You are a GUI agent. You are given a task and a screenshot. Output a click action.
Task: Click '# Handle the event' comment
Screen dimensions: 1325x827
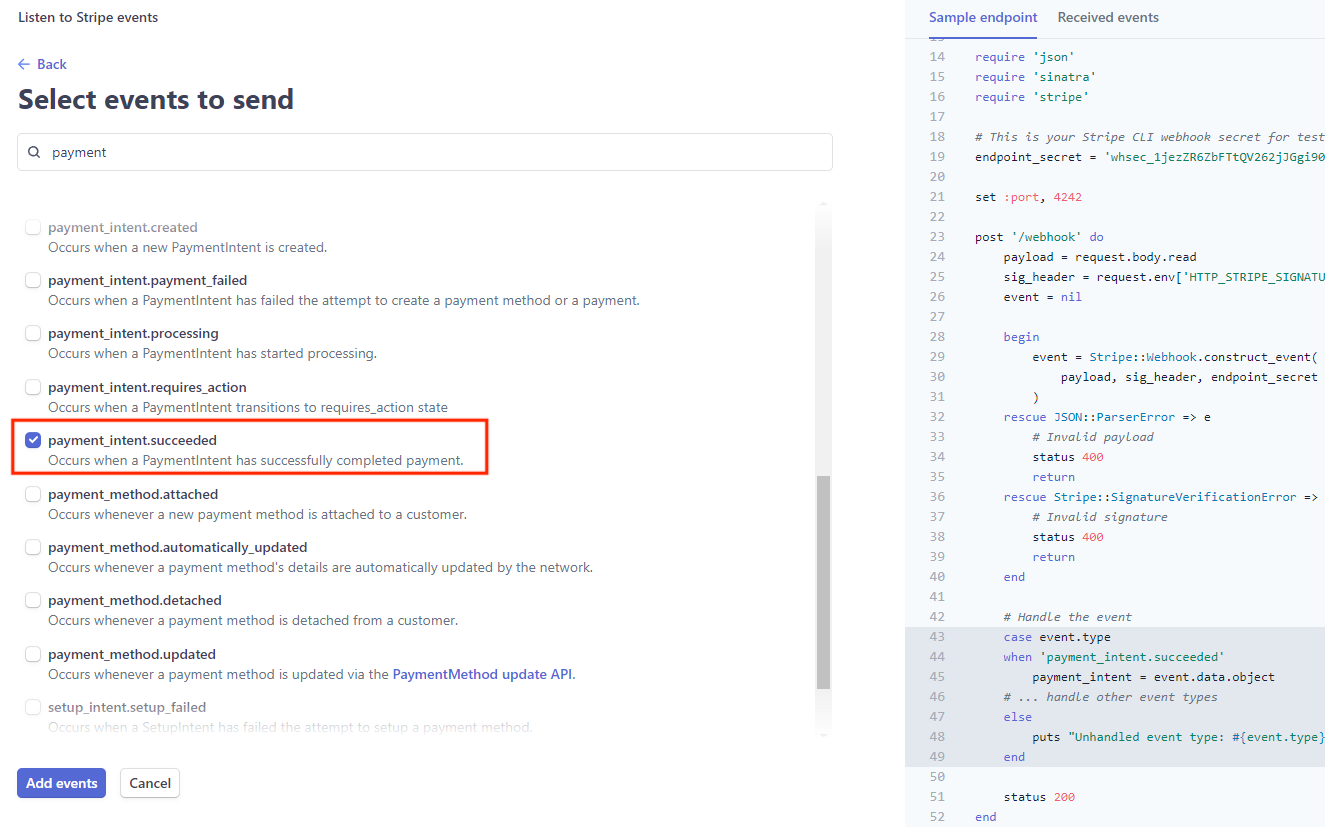(1068, 617)
